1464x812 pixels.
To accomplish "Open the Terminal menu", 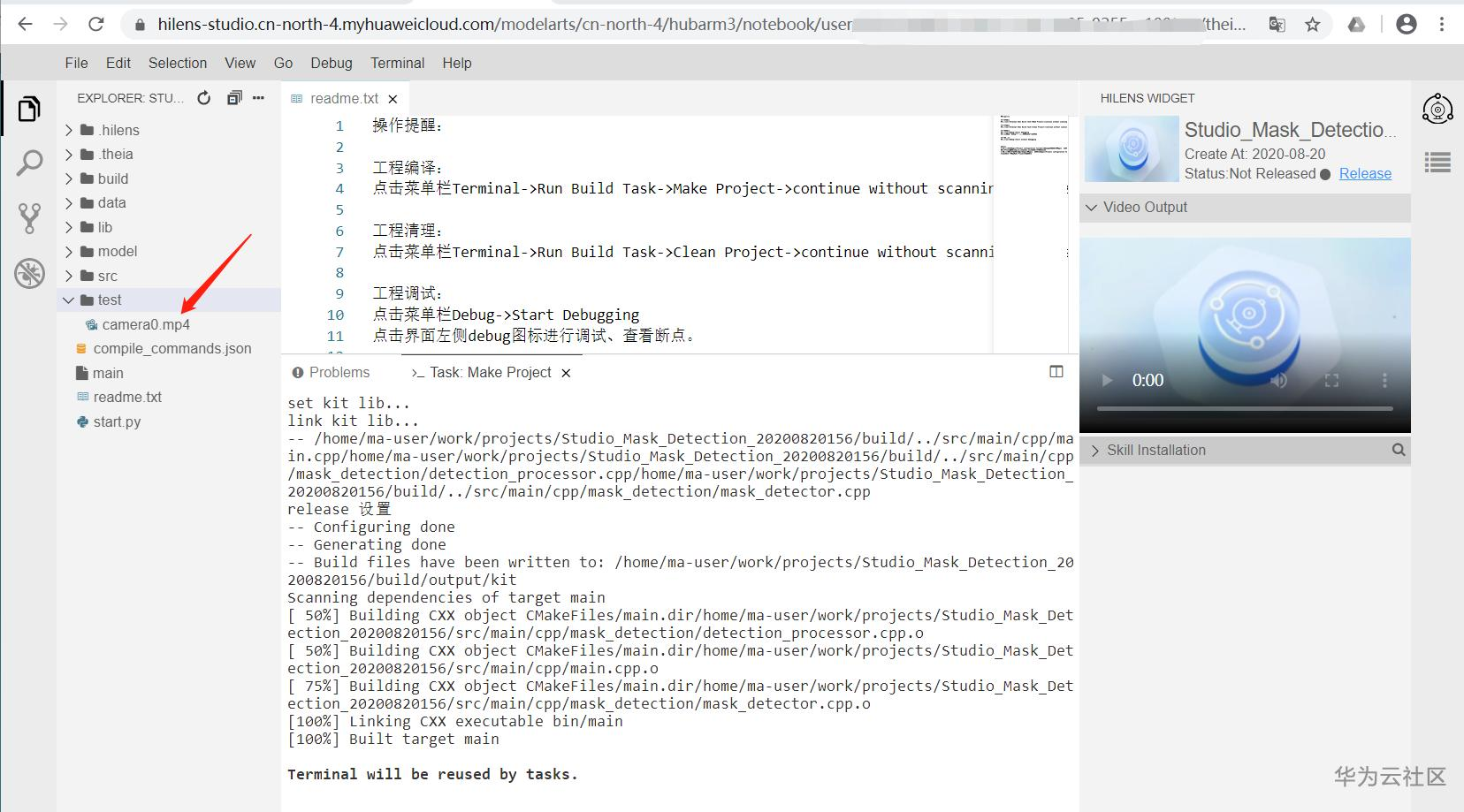I will point(398,63).
